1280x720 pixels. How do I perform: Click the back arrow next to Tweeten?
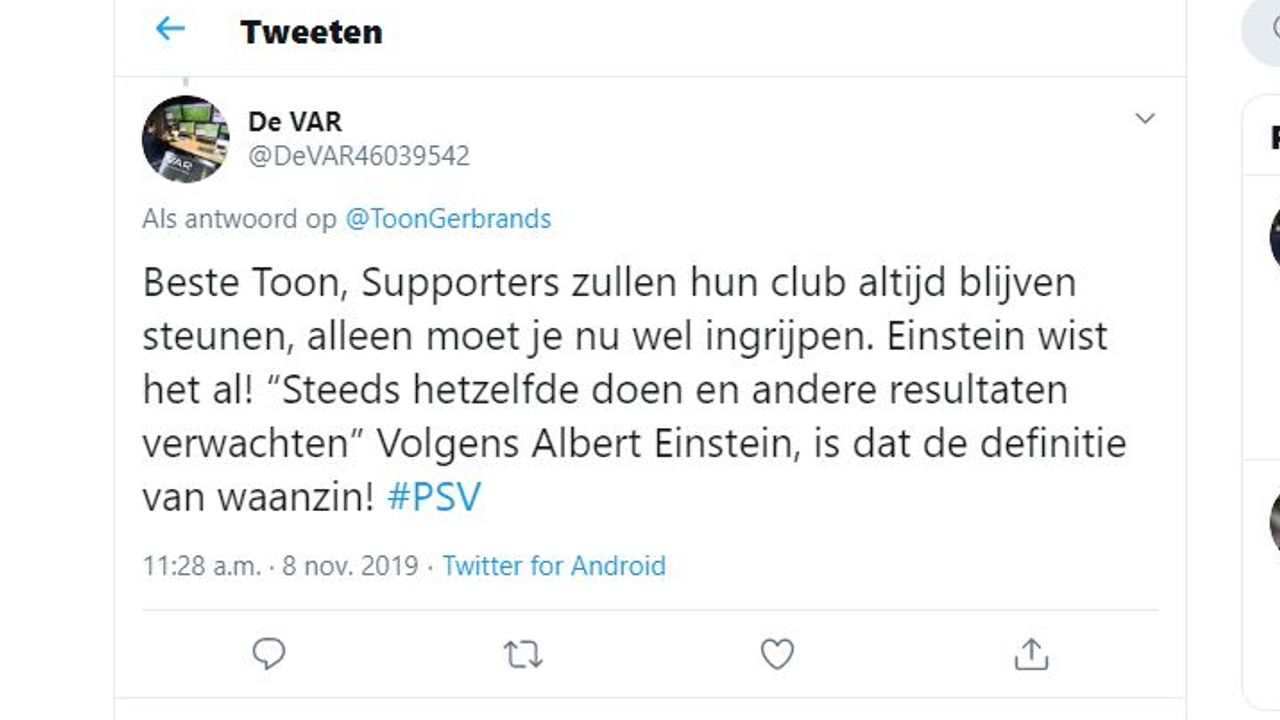[170, 30]
